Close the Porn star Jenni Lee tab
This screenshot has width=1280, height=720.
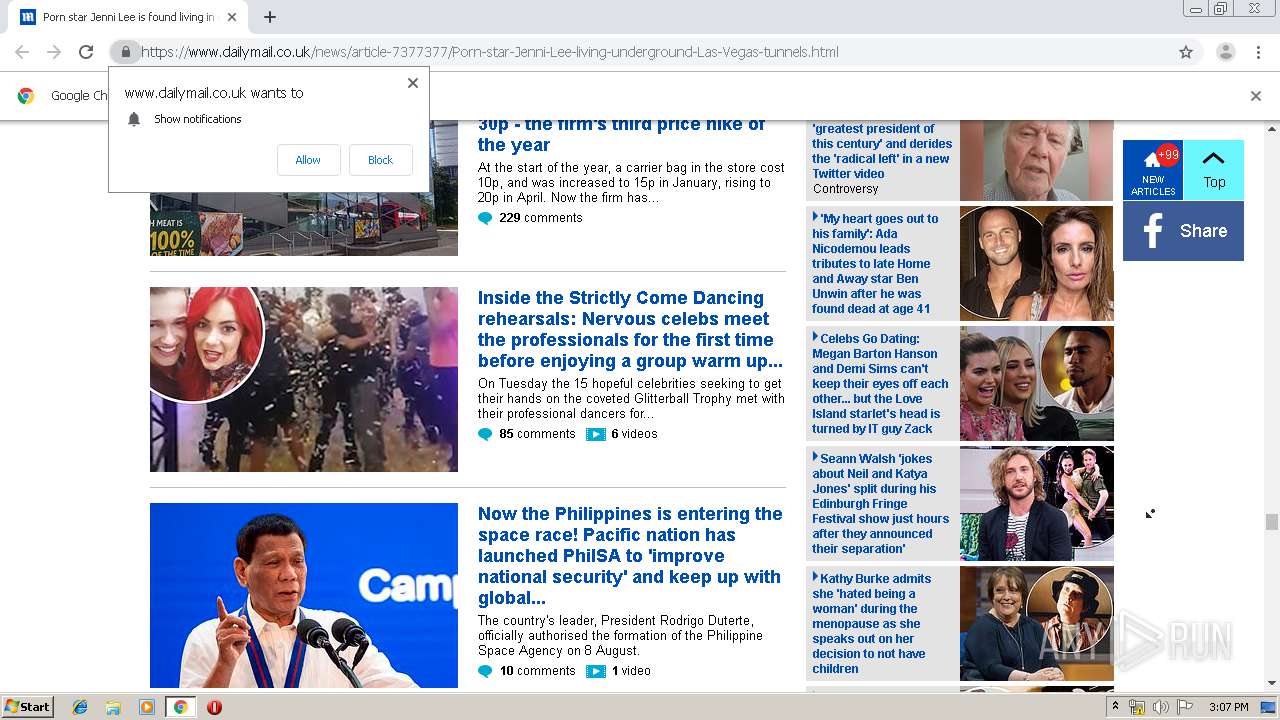[x=232, y=17]
